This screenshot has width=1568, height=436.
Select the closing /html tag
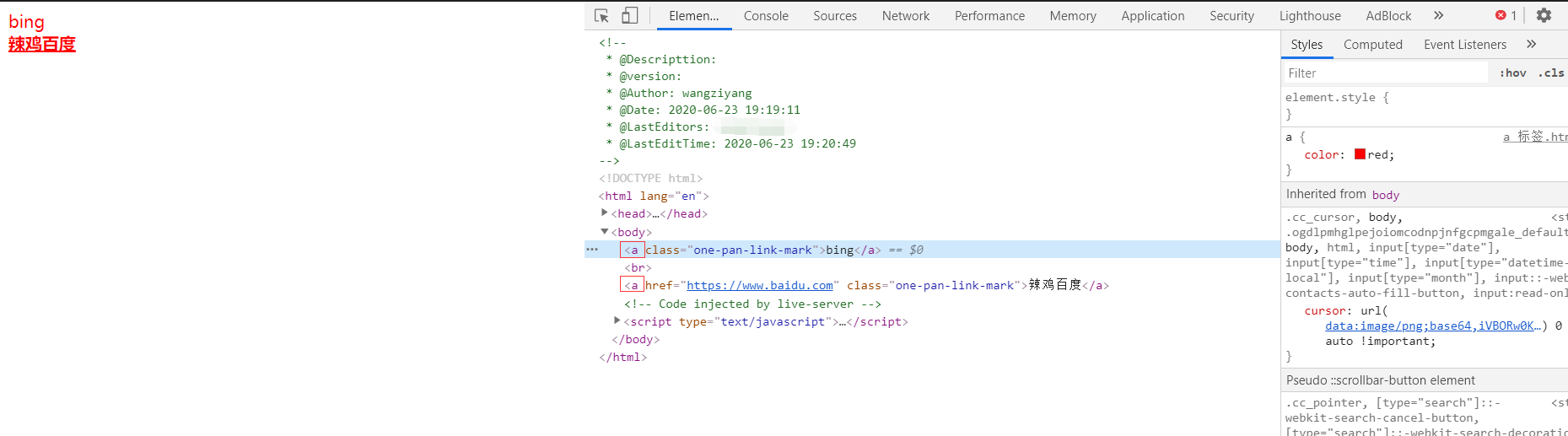[x=622, y=357]
